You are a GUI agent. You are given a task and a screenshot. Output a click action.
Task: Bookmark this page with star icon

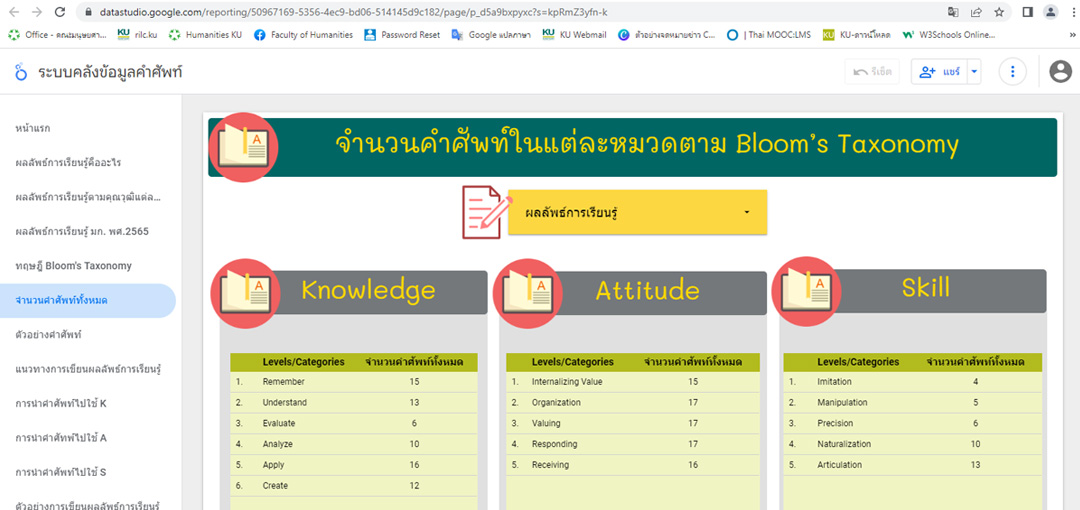pos(999,12)
